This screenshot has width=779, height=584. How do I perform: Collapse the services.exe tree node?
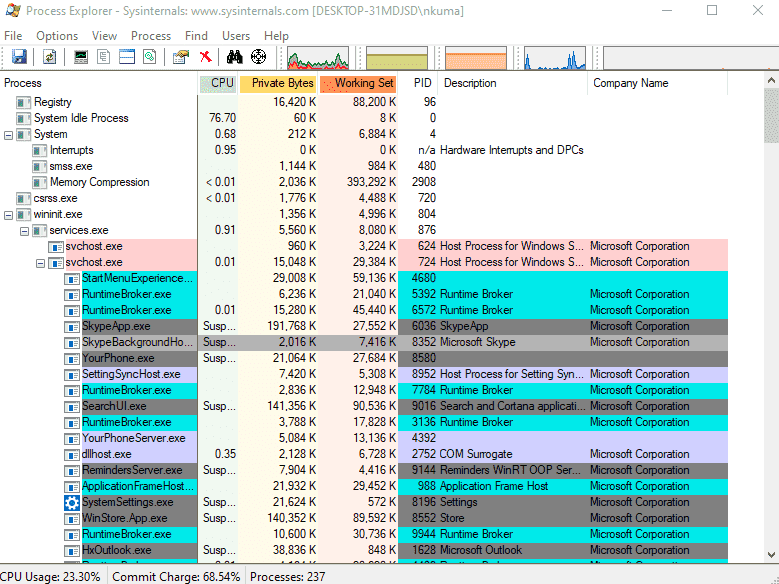(24, 231)
